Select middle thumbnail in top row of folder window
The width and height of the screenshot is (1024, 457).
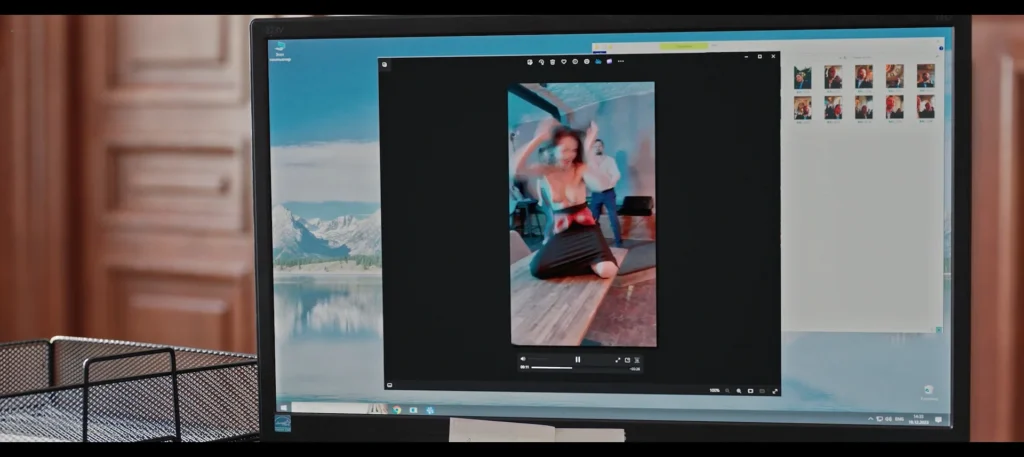(x=864, y=76)
